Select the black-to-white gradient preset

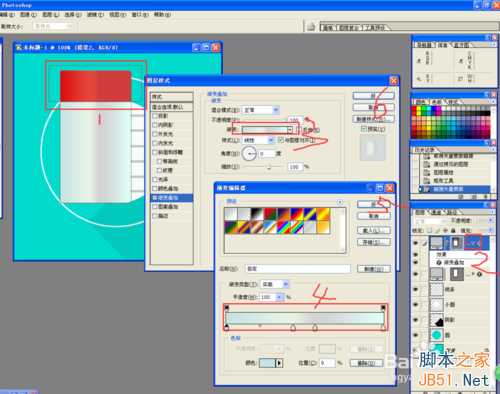[257, 214]
